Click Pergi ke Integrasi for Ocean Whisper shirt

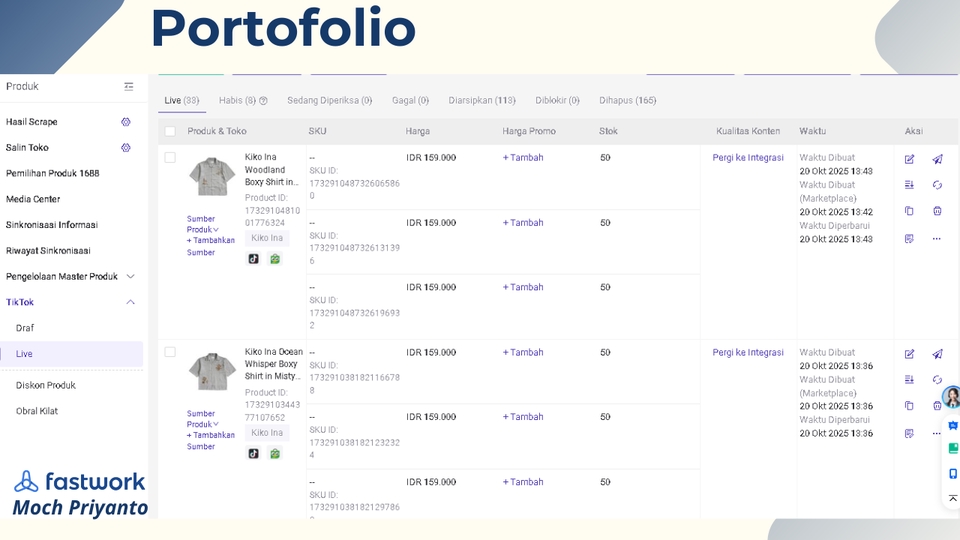[748, 352]
